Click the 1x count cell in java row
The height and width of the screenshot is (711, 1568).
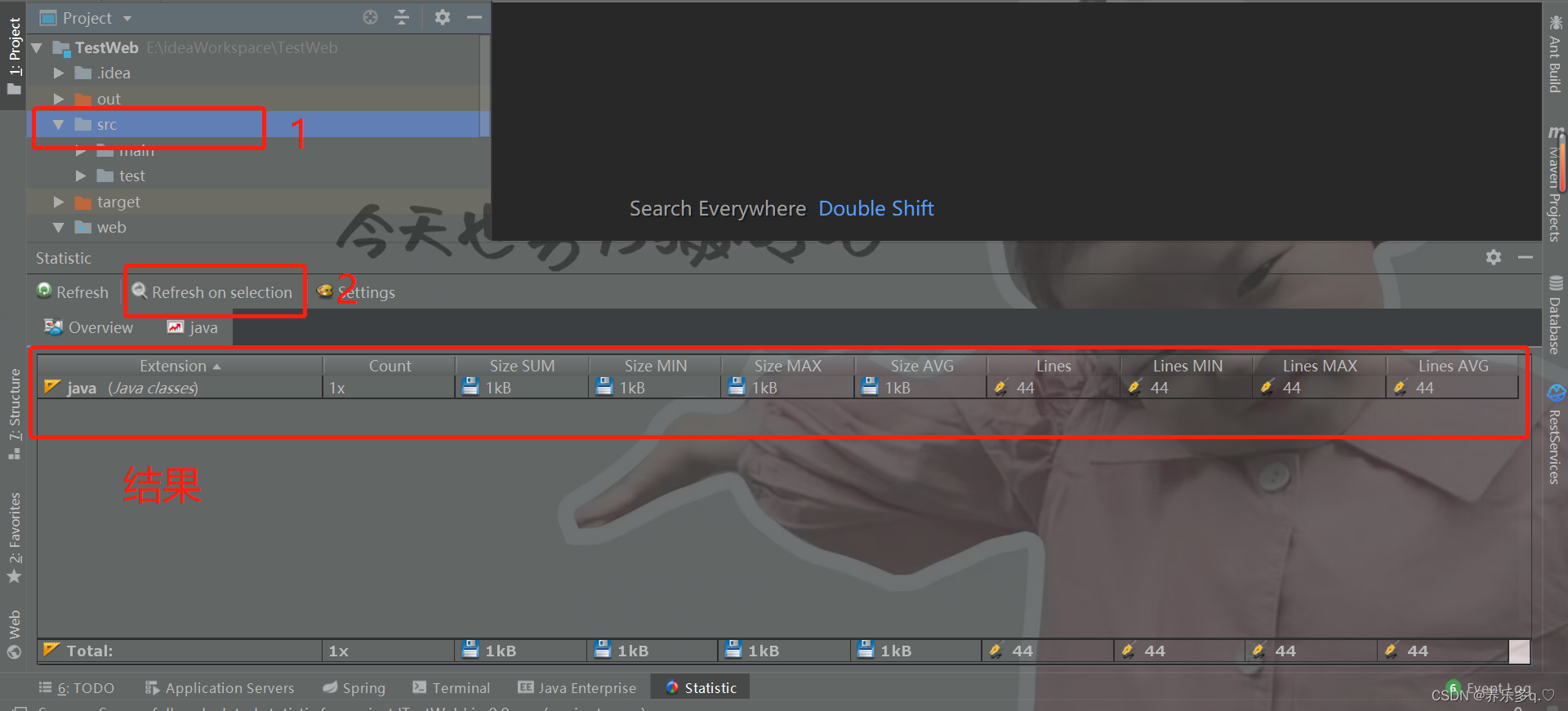point(389,388)
